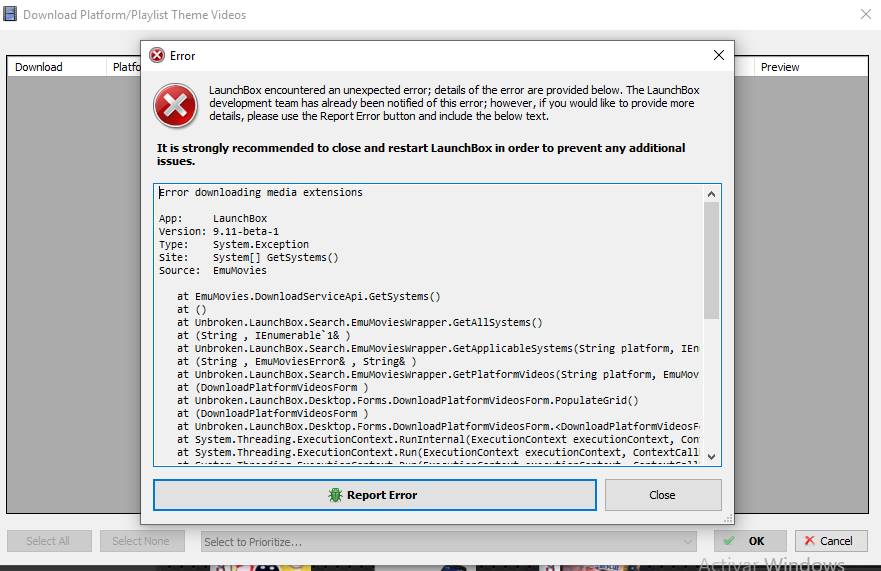
Task: Dismiss the Error dialog using title bar X
Action: coord(719,55)
